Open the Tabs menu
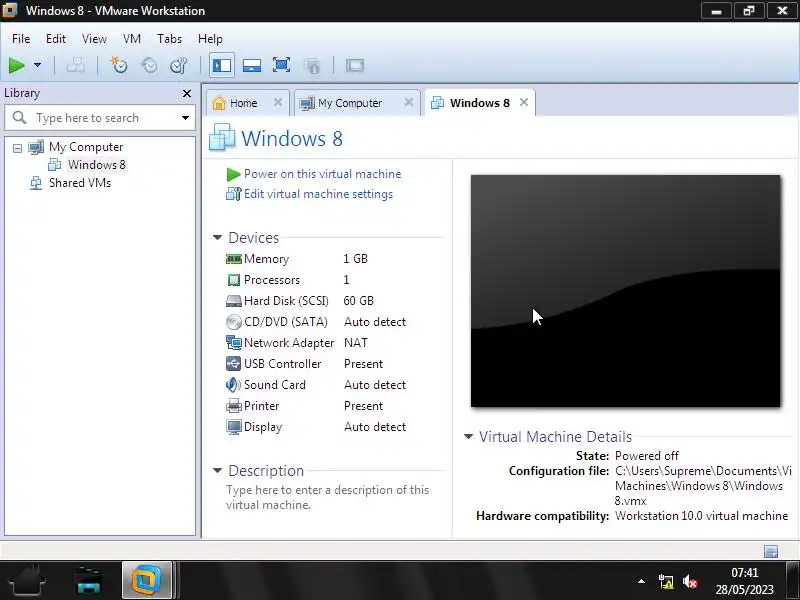 [x=169, y=39]
